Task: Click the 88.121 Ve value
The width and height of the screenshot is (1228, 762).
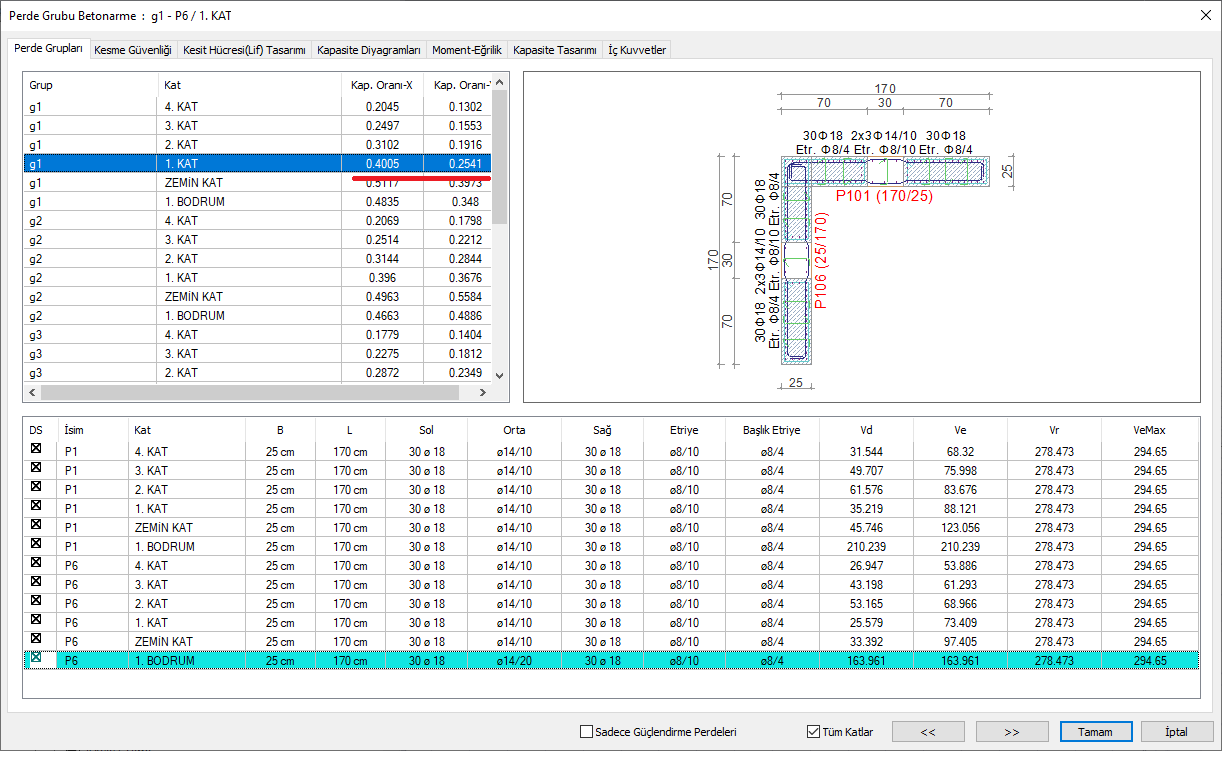Action: [961, 508]
